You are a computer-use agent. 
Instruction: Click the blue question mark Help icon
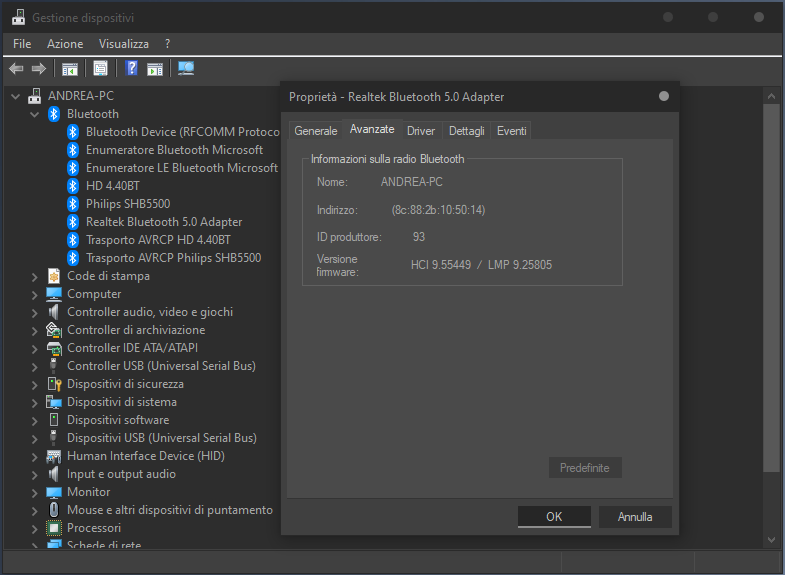131,68
